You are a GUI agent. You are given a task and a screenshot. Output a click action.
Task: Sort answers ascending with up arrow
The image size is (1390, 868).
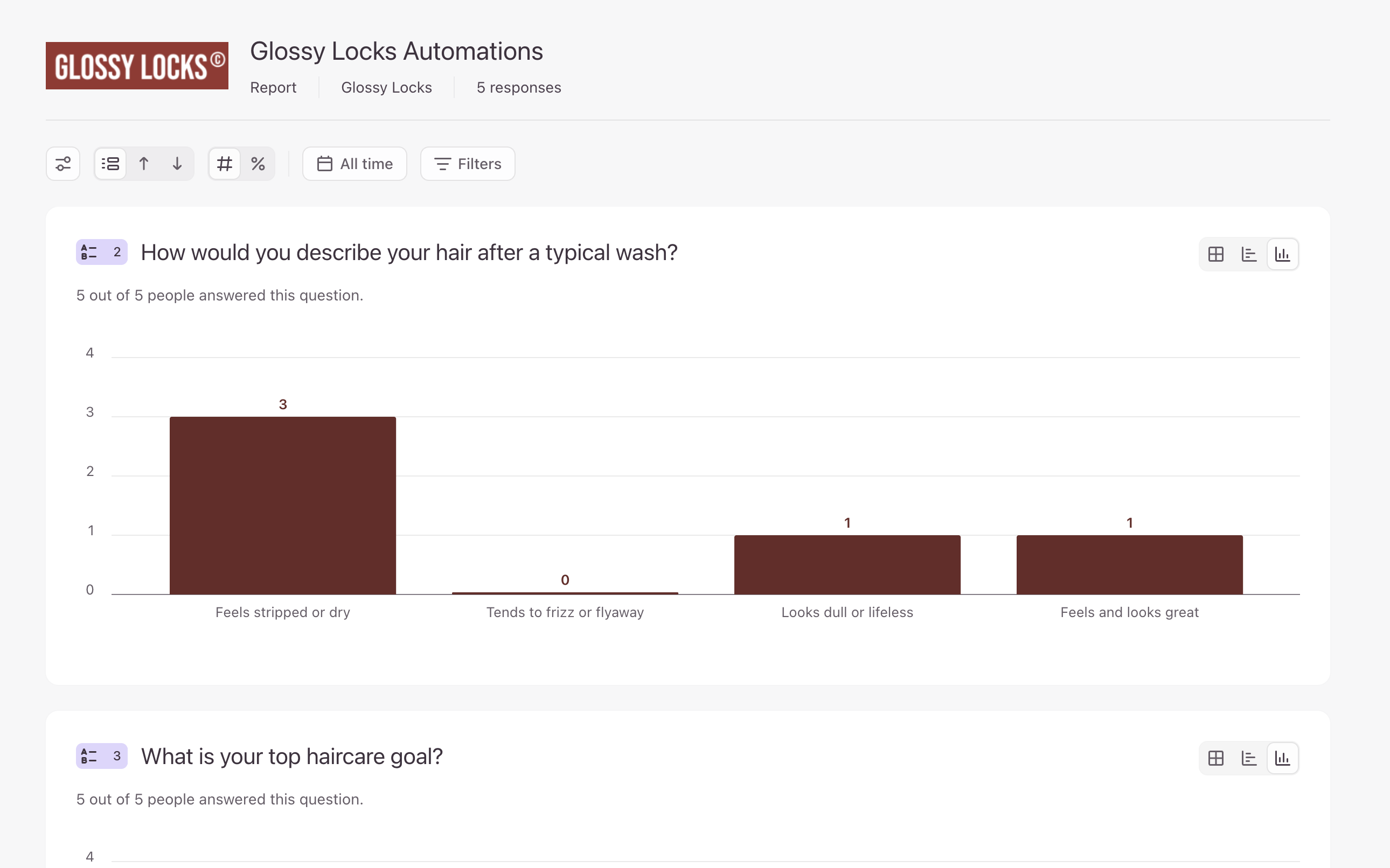click(144, 164)
